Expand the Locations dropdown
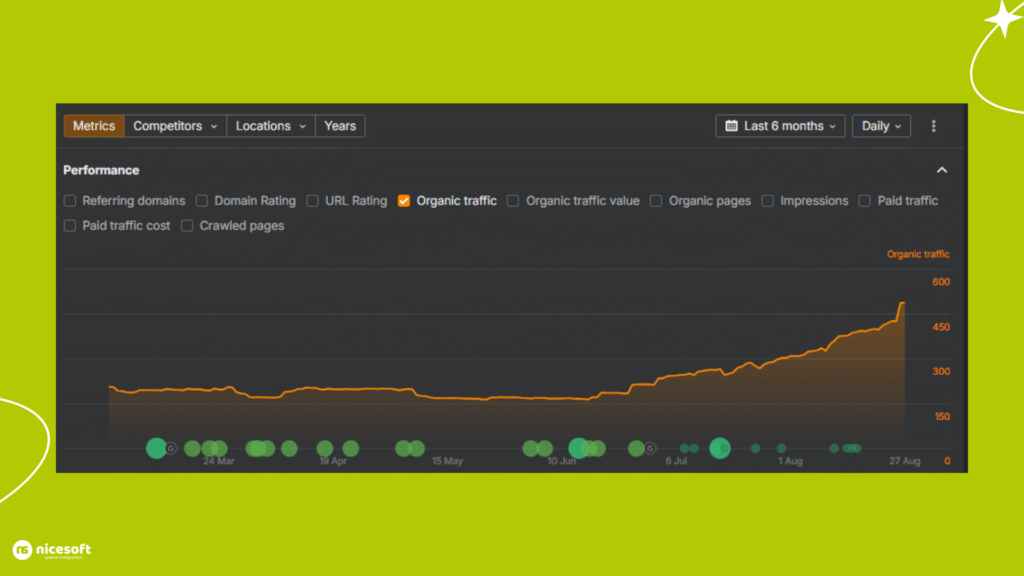The image size is (1024, 576). [x=270, y=126]
